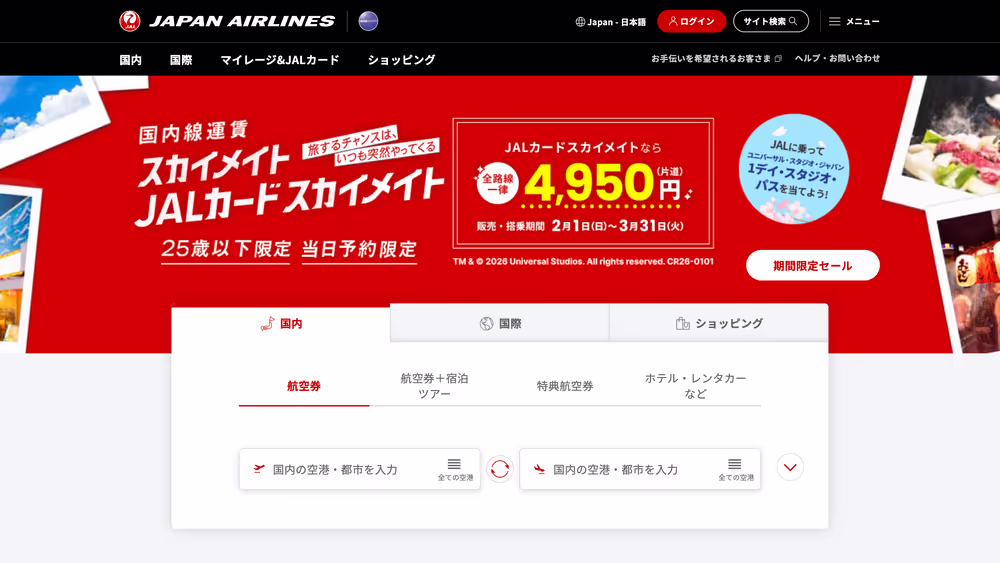Switch to the ショッピング booking tab
The width and height of the screenshot is (1000, 563).
tap(719, 323)
